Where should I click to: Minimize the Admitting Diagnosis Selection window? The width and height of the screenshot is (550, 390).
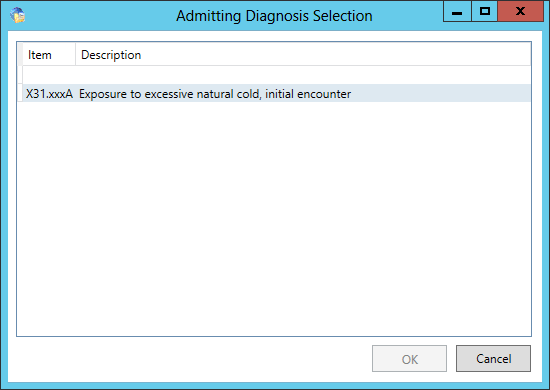(457, 12)
